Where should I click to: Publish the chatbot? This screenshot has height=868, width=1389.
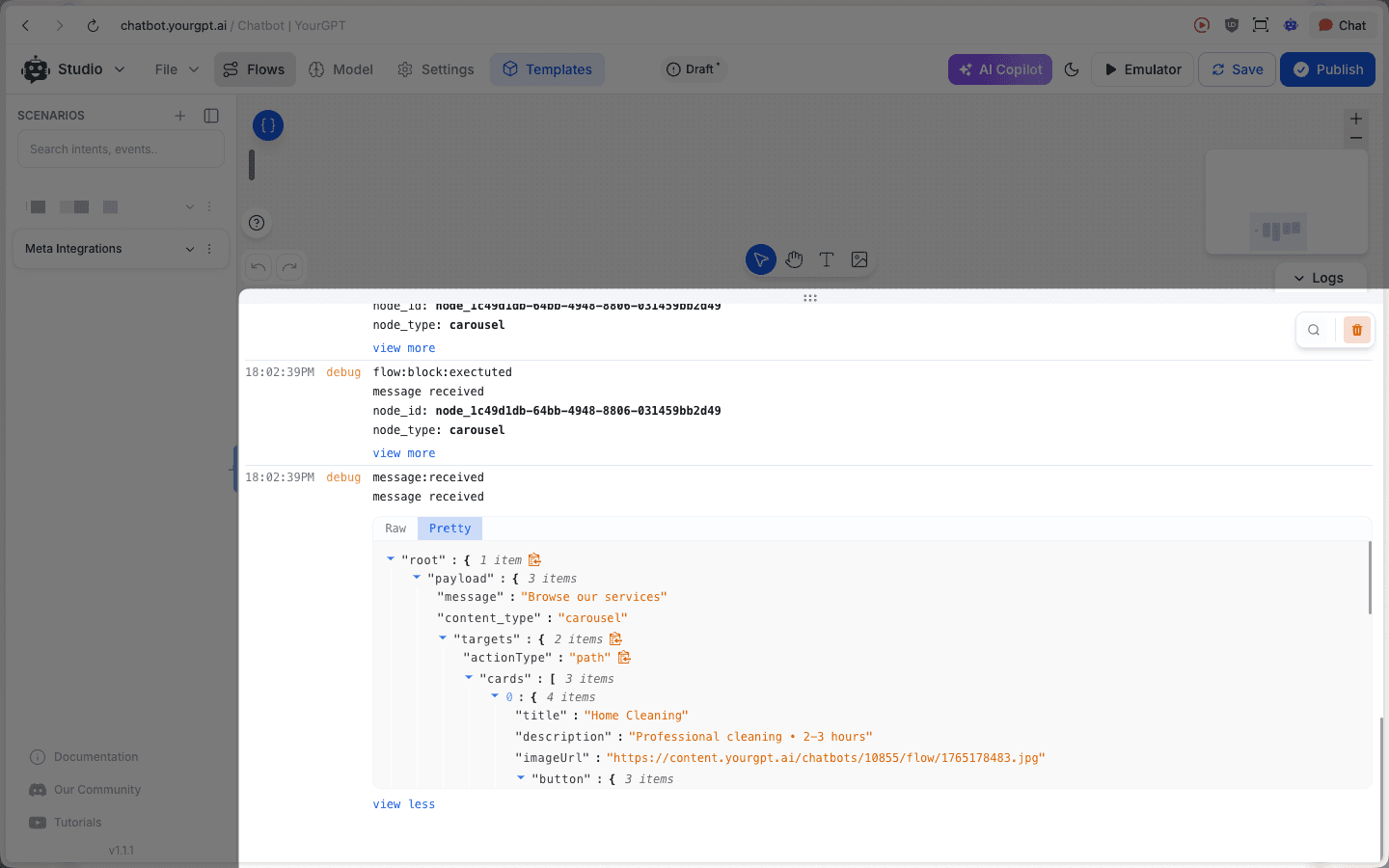pos(1327,68)
